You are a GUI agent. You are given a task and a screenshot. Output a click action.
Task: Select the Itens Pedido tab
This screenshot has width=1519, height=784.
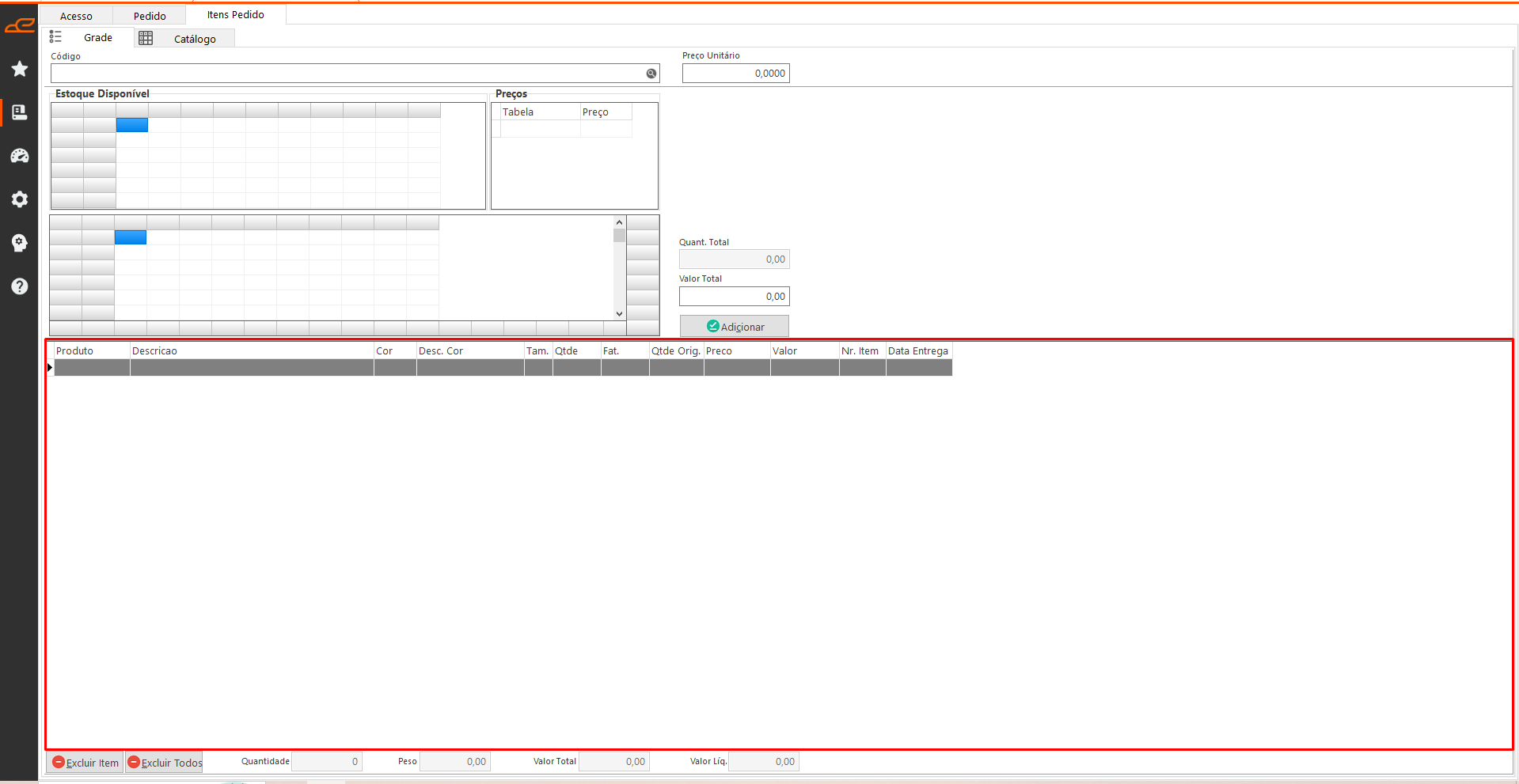(x=235, y=15)
